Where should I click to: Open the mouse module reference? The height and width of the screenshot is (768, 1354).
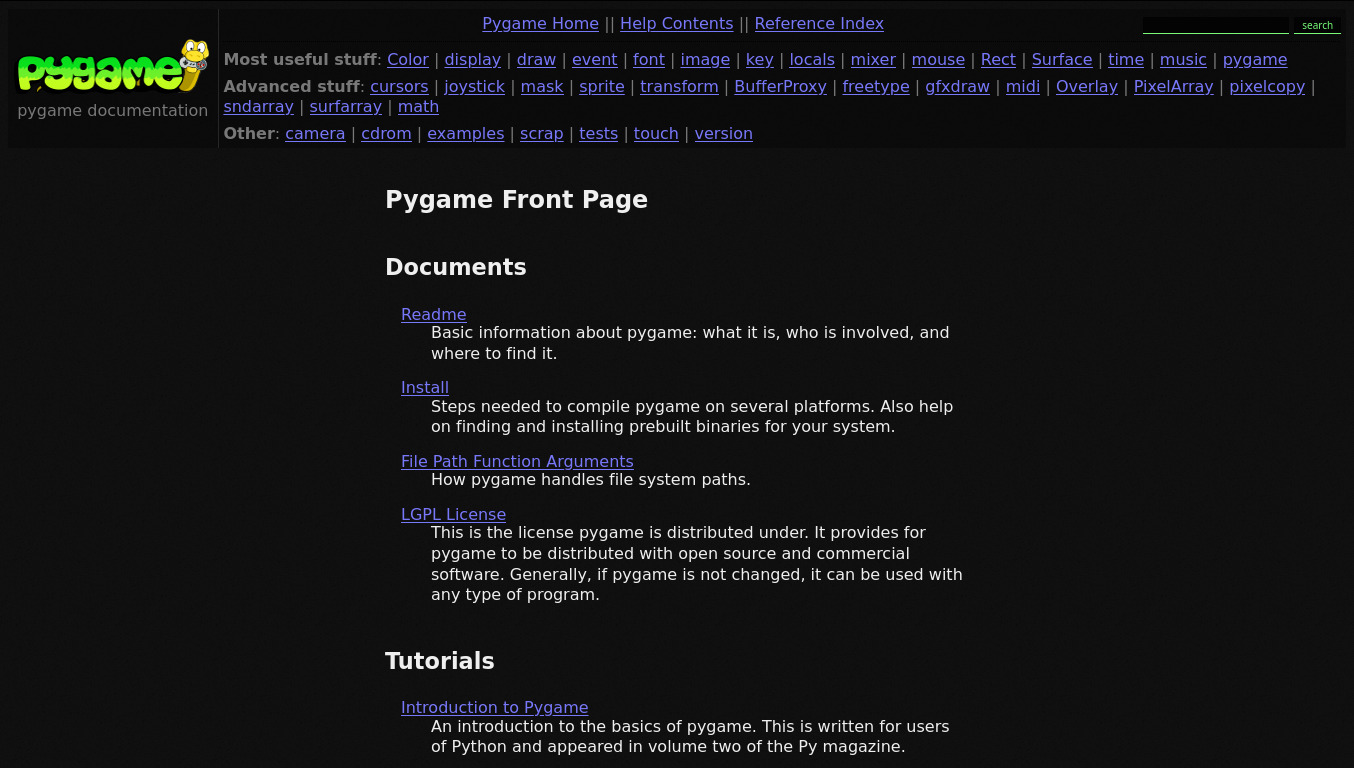click(x=938, y=60)
